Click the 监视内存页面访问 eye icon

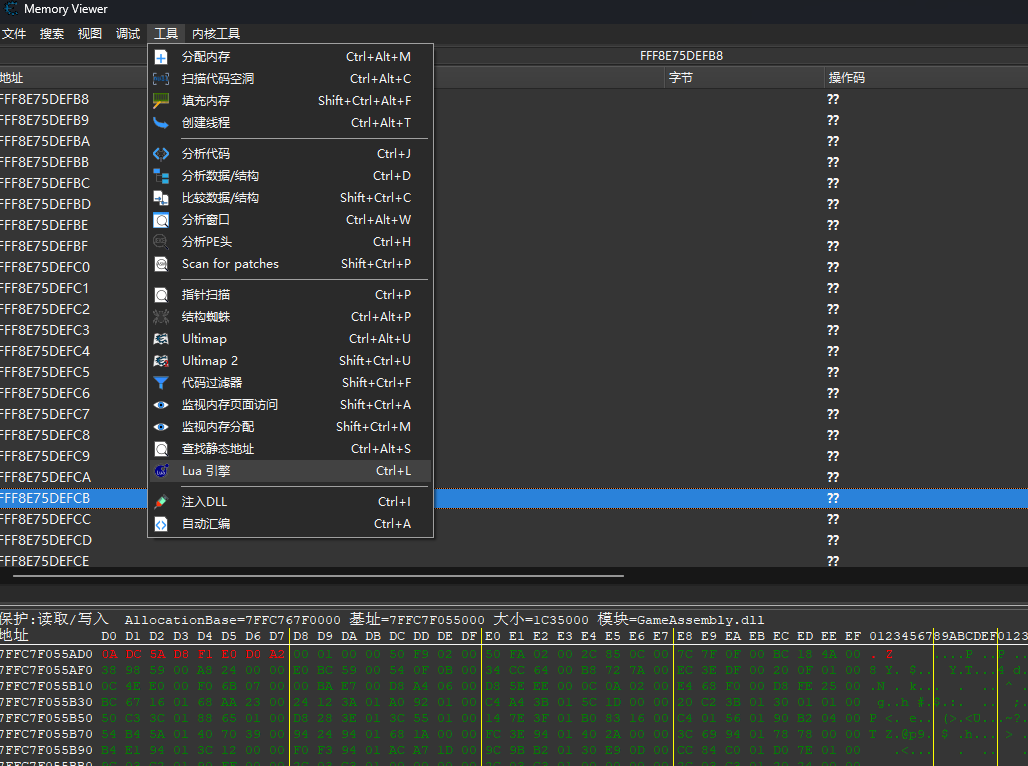pos(161,405)
